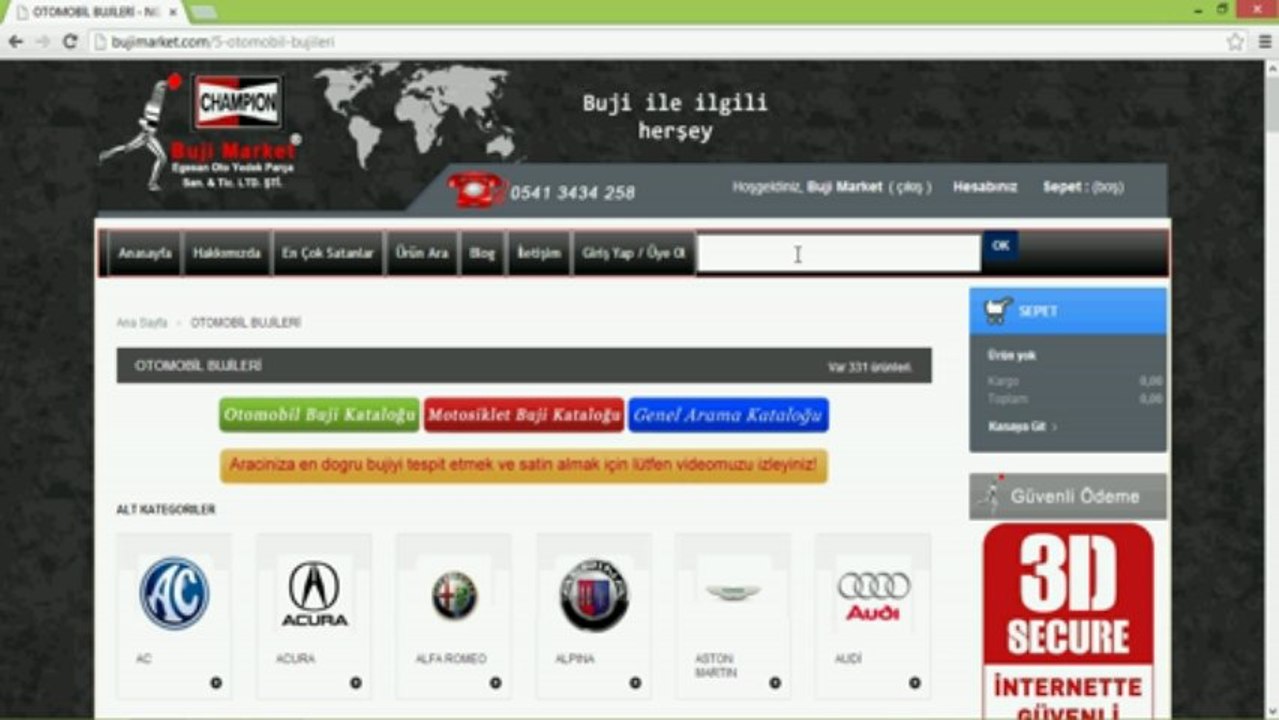This screenshot has height=720, width=1279.
Task: Open a new browser tab
Action: tap(203, 11)
